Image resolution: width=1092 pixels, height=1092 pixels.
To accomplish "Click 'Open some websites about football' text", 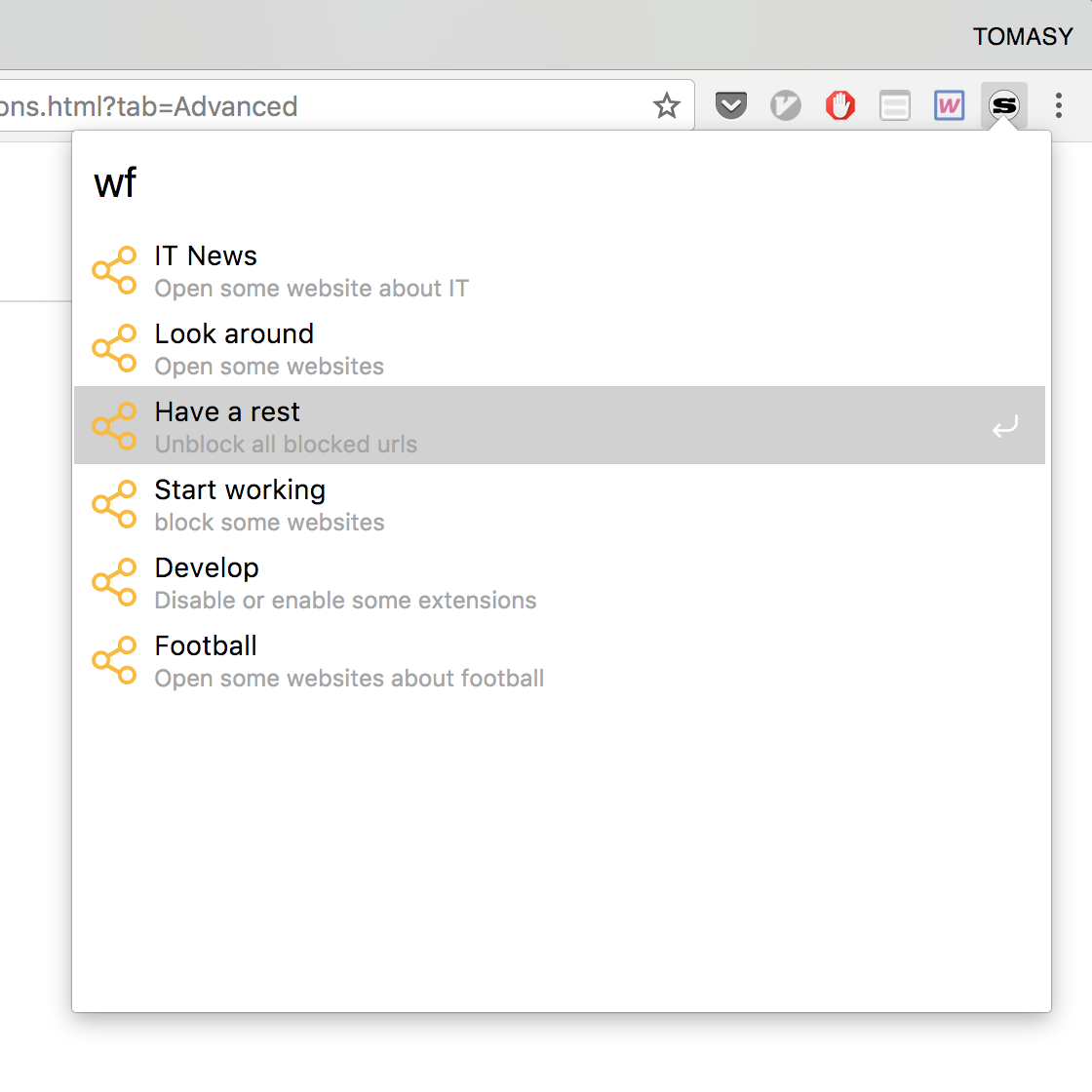I will (x=349, y=679).
